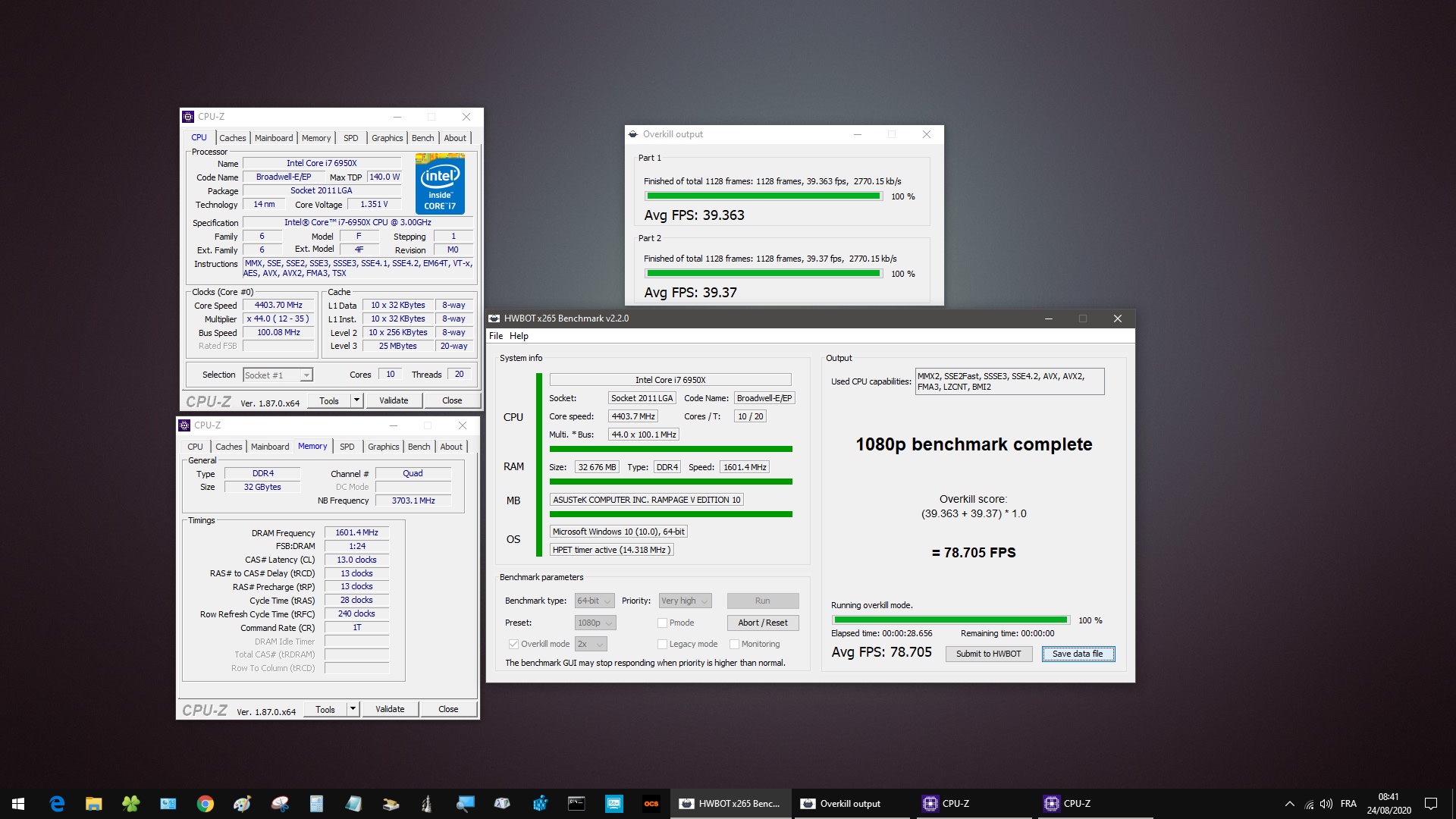The height and width of the screenshot is (819, 1456).
Task: Switch to Caches tab in top CPU-Z
Action: pos(233,138)
